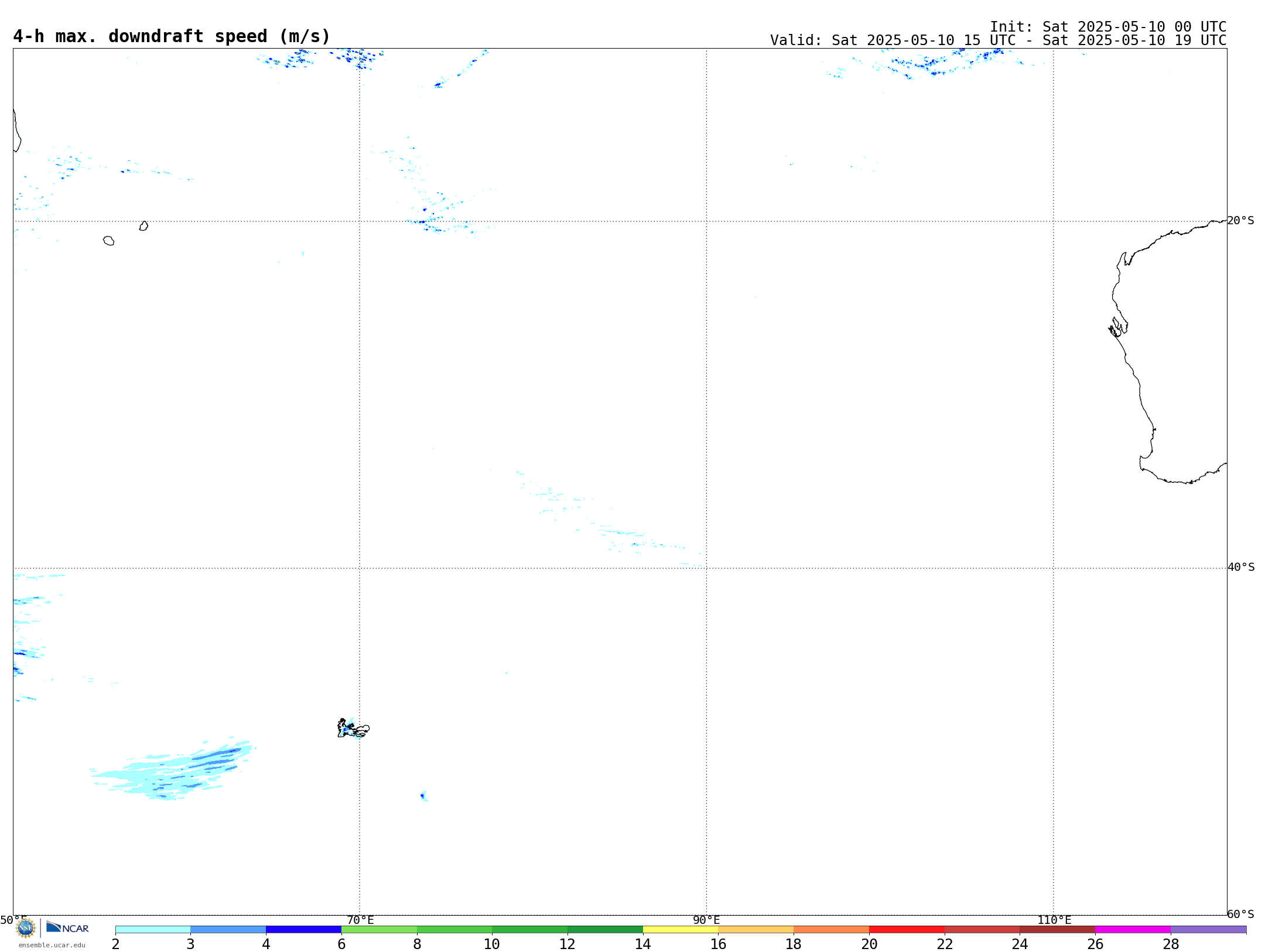The height and width of the screenshot is (952, 1265).
Task: Click the dark blue 4–6 m/s swatch
Action: (303, 930)
